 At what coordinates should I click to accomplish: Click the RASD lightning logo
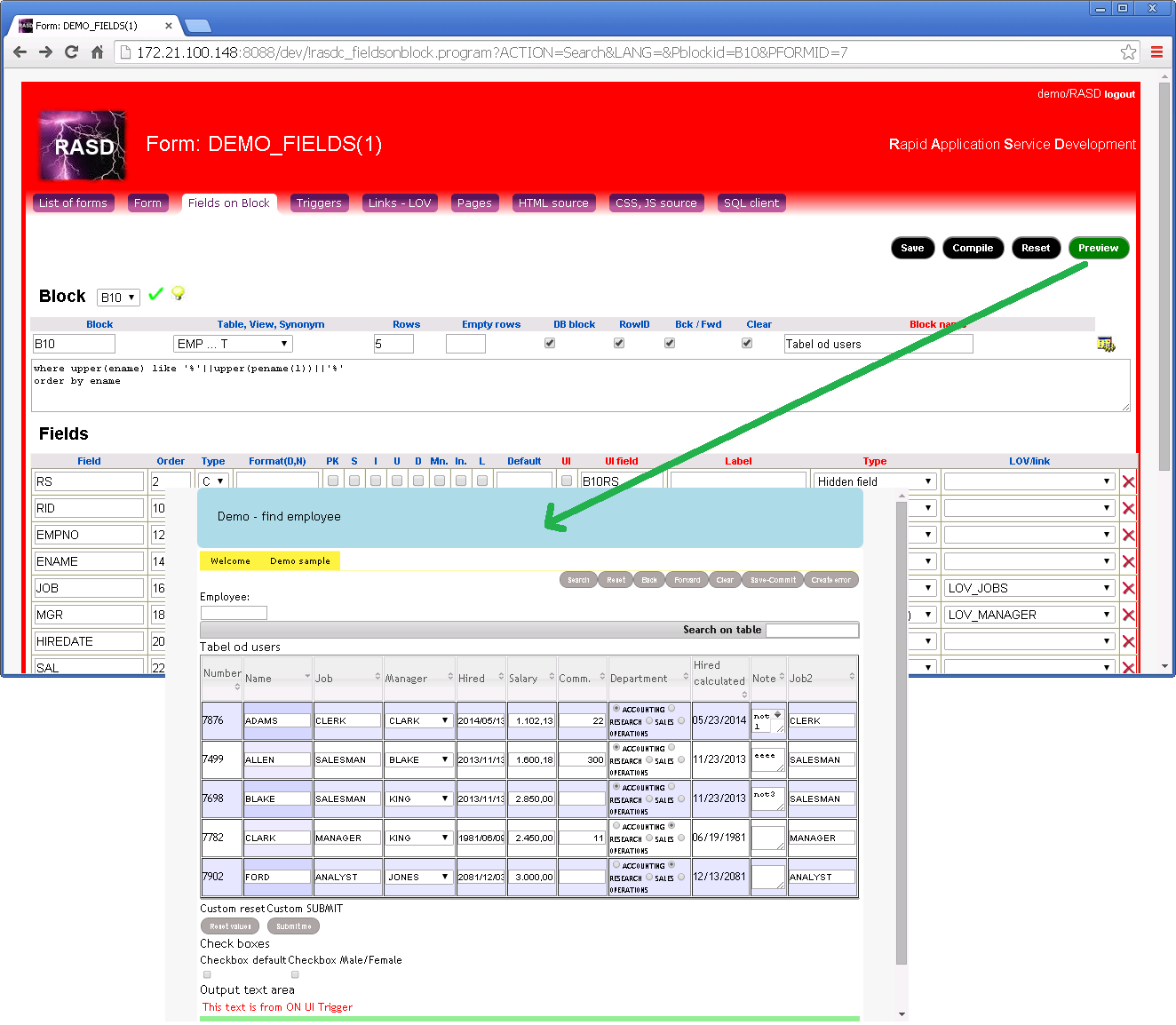point(82,145)
